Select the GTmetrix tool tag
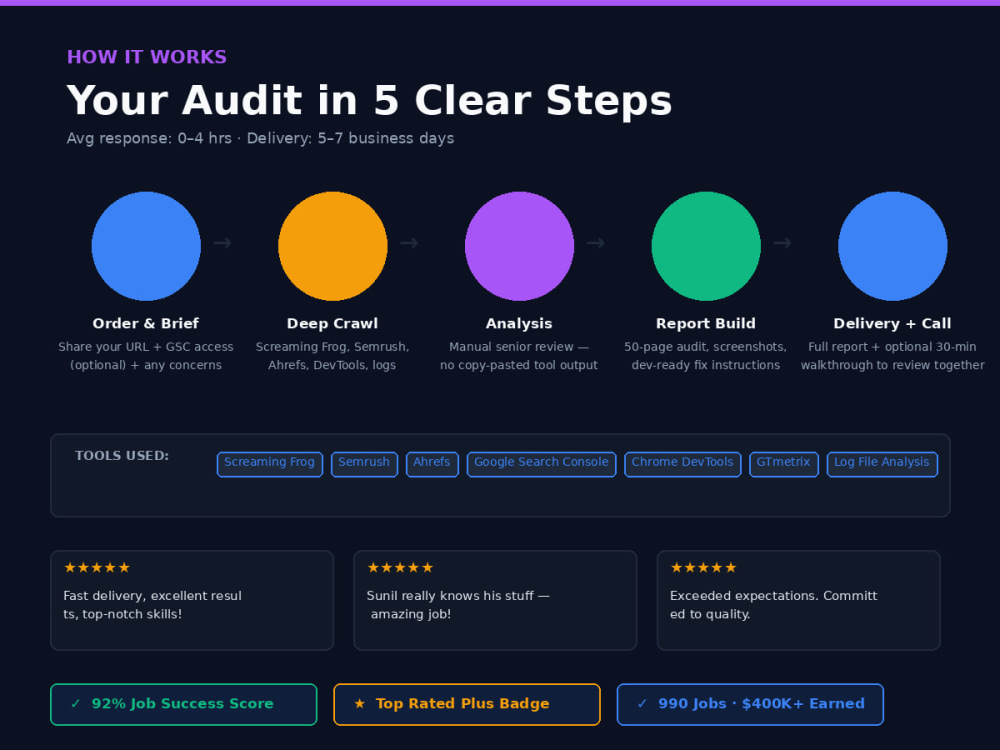This screenshot has width=1000, height=750. pos(784,464)
